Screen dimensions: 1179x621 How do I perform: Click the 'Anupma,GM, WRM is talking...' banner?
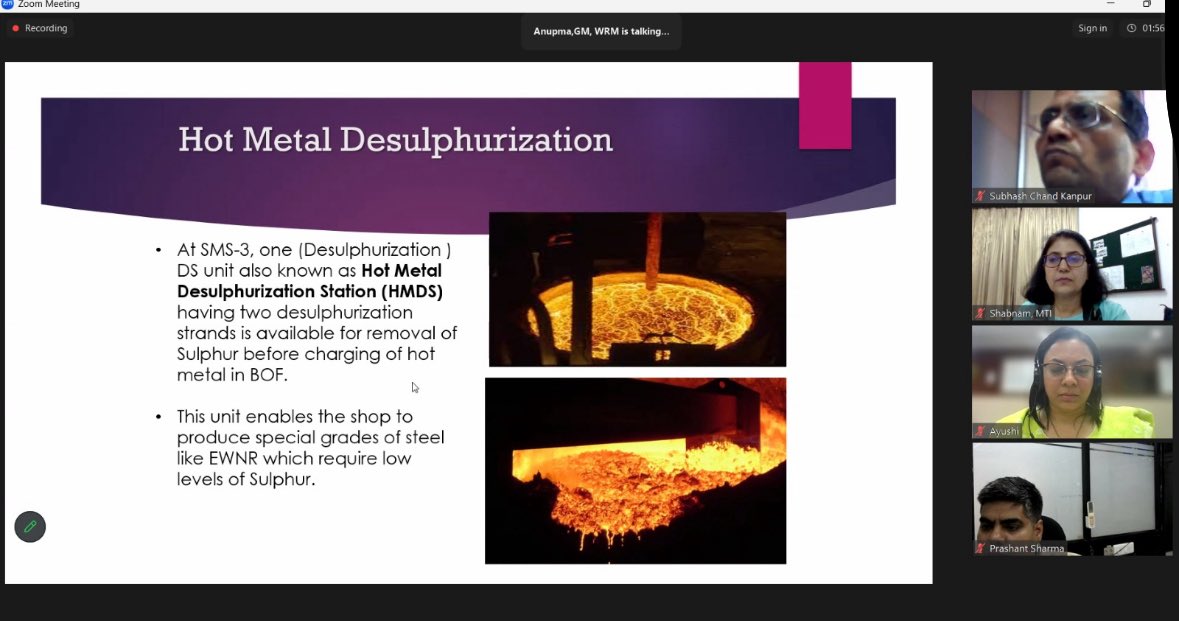coord(601,32)
